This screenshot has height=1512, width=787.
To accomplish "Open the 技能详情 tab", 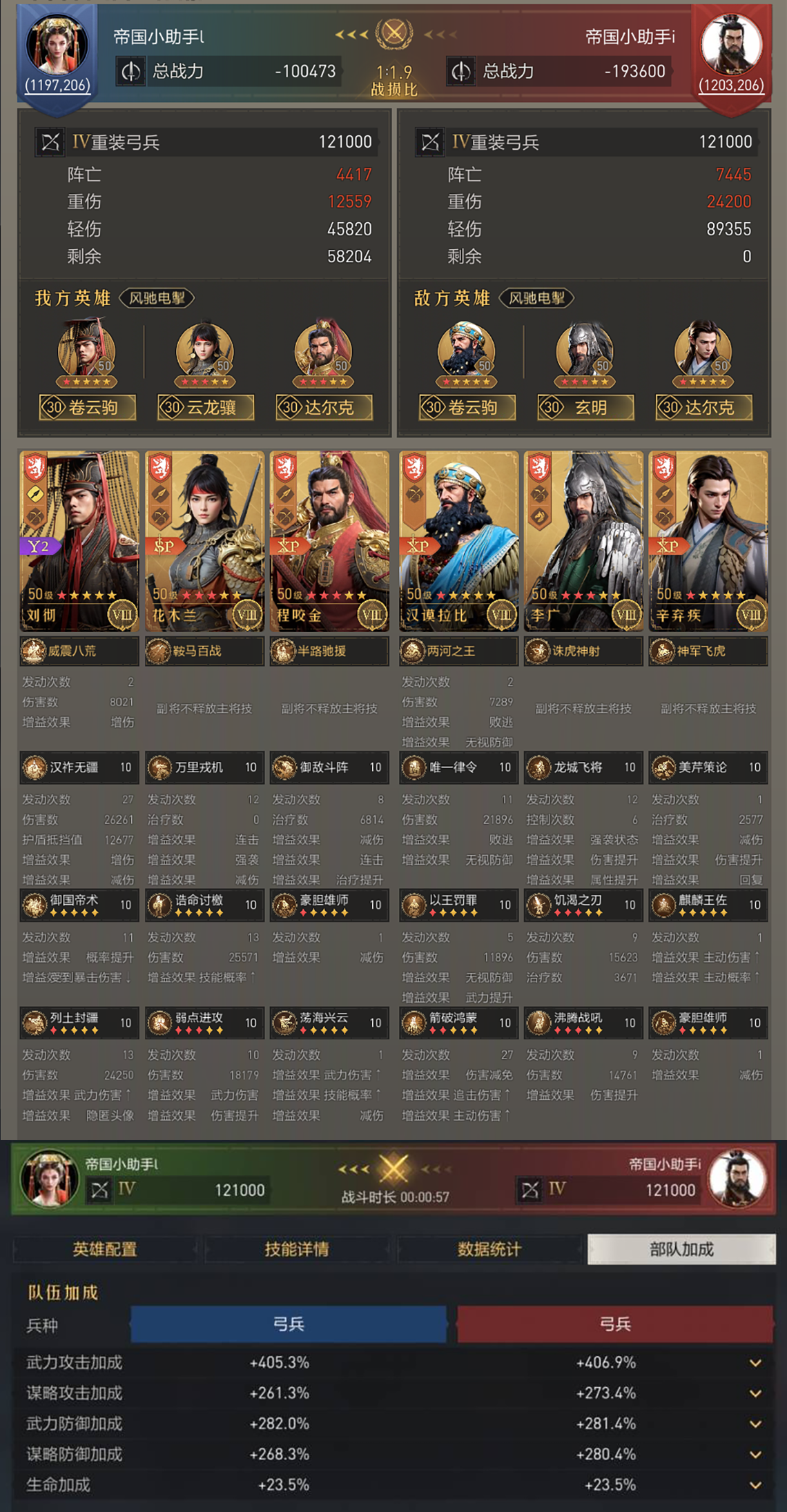I will [297, 1249].
